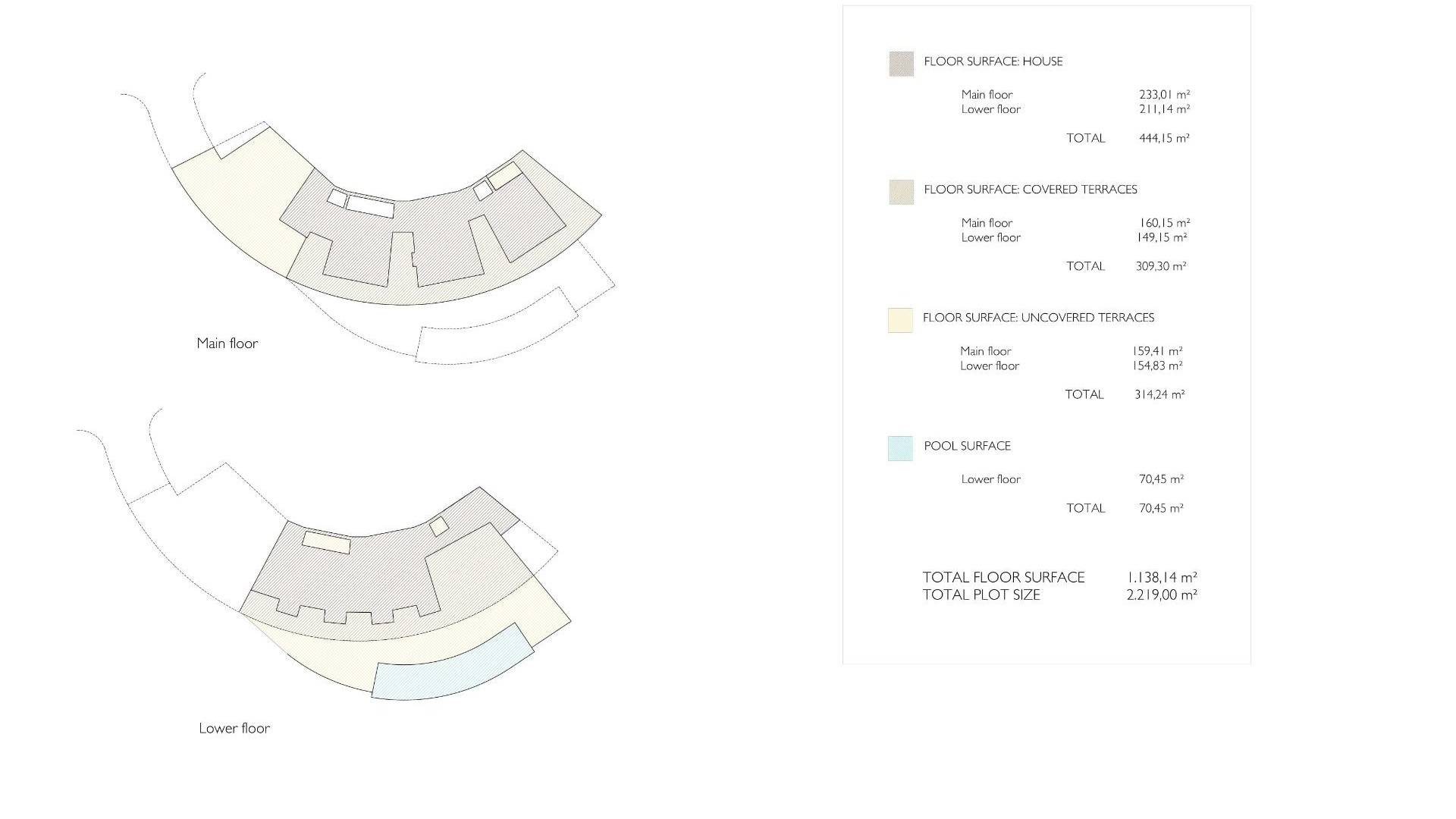This screenshot has height=819, width=1456.
Task: Click the "POOL SURFACE" heading
Action: point(967,446)
